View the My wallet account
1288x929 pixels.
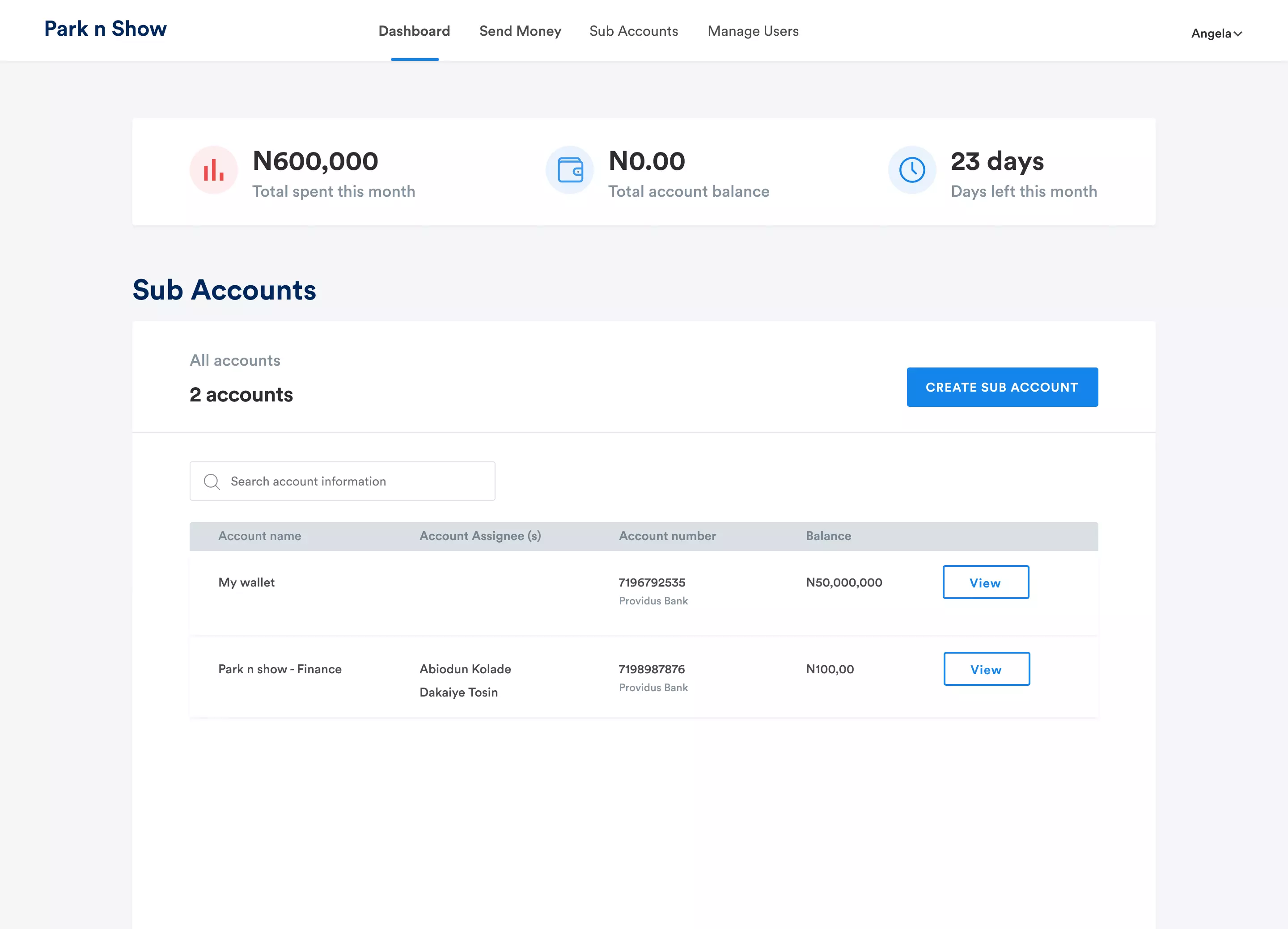coord(986,582)
